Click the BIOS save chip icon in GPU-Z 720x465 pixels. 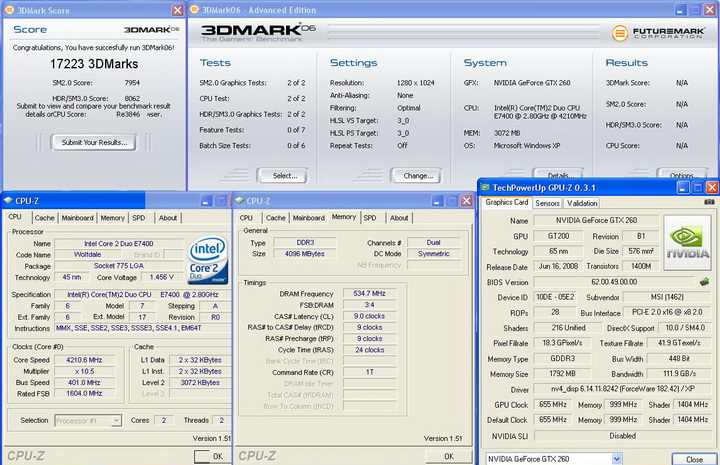tap(704, 281)
